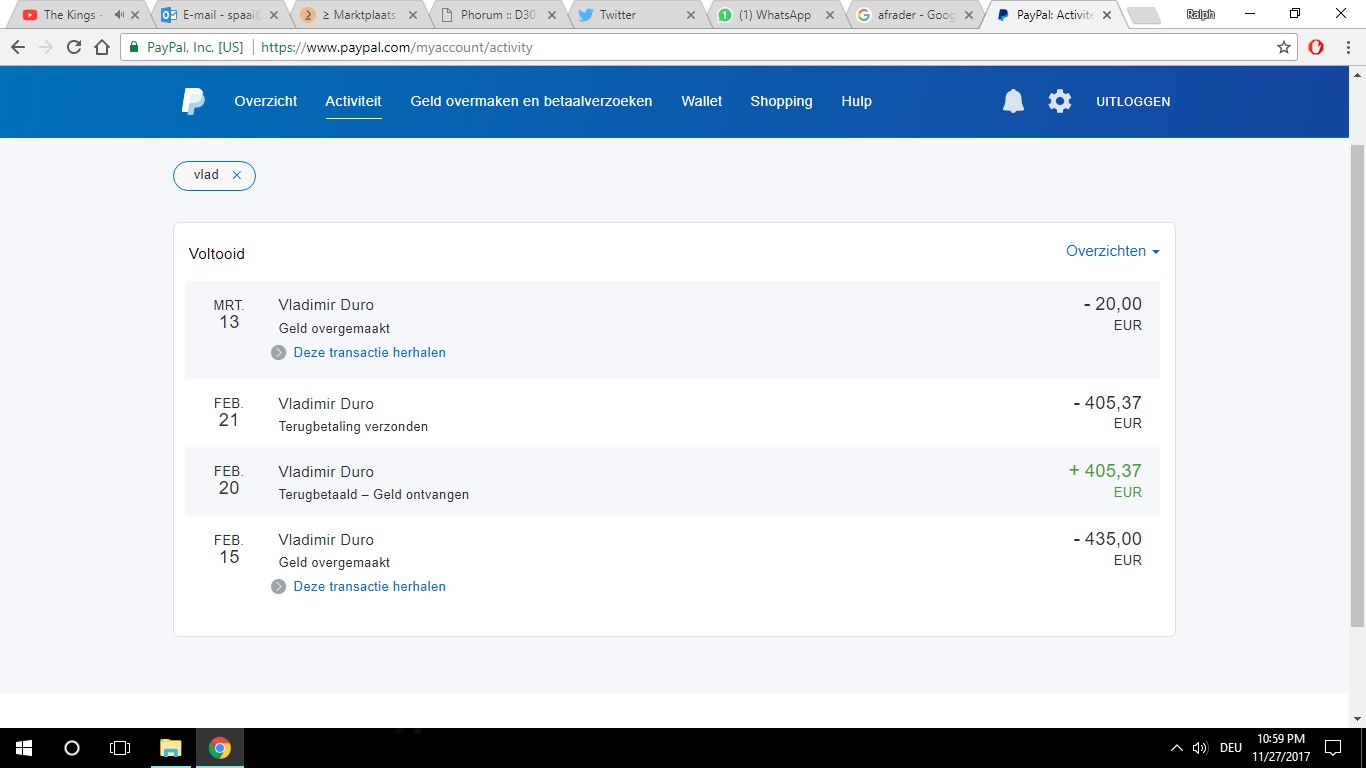
Task: Switch to the Marktplaats tab
Action: pyautogui.click(x=359, y=15)
